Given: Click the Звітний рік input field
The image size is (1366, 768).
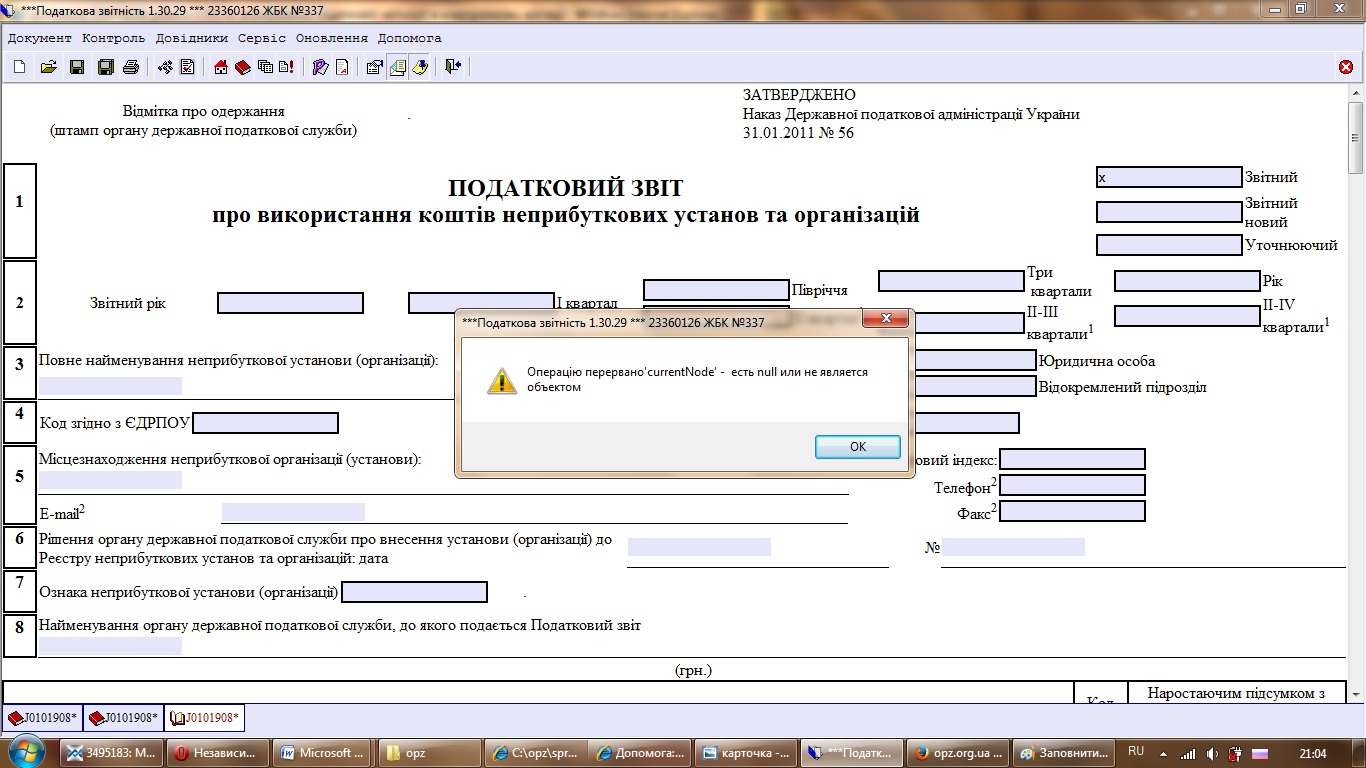Looking at the screenshot, I should tap(290, 303).
